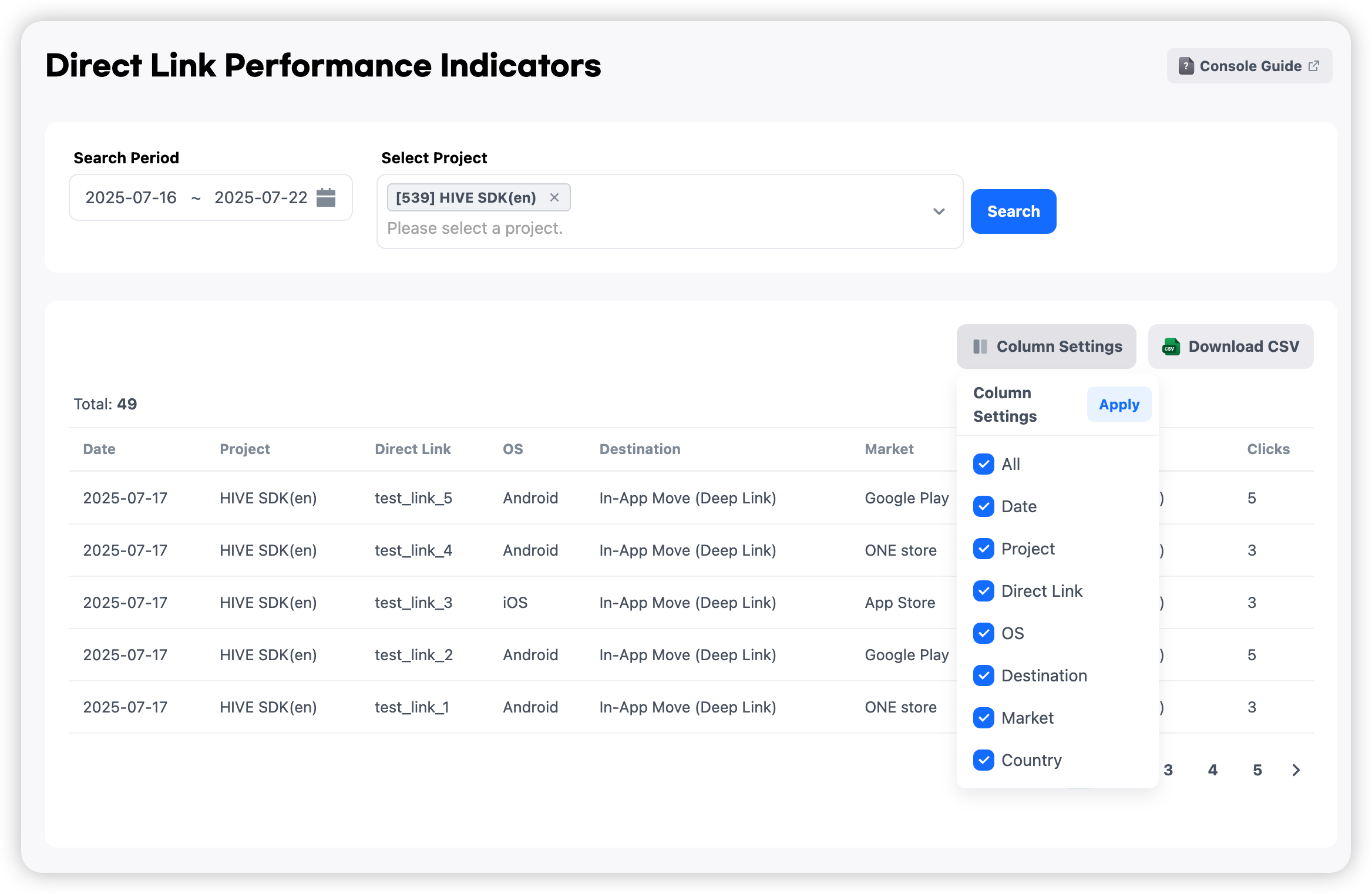Click the Column Settings columns icon
Screen dimensions: 1372x894
[x=980, y=347]
